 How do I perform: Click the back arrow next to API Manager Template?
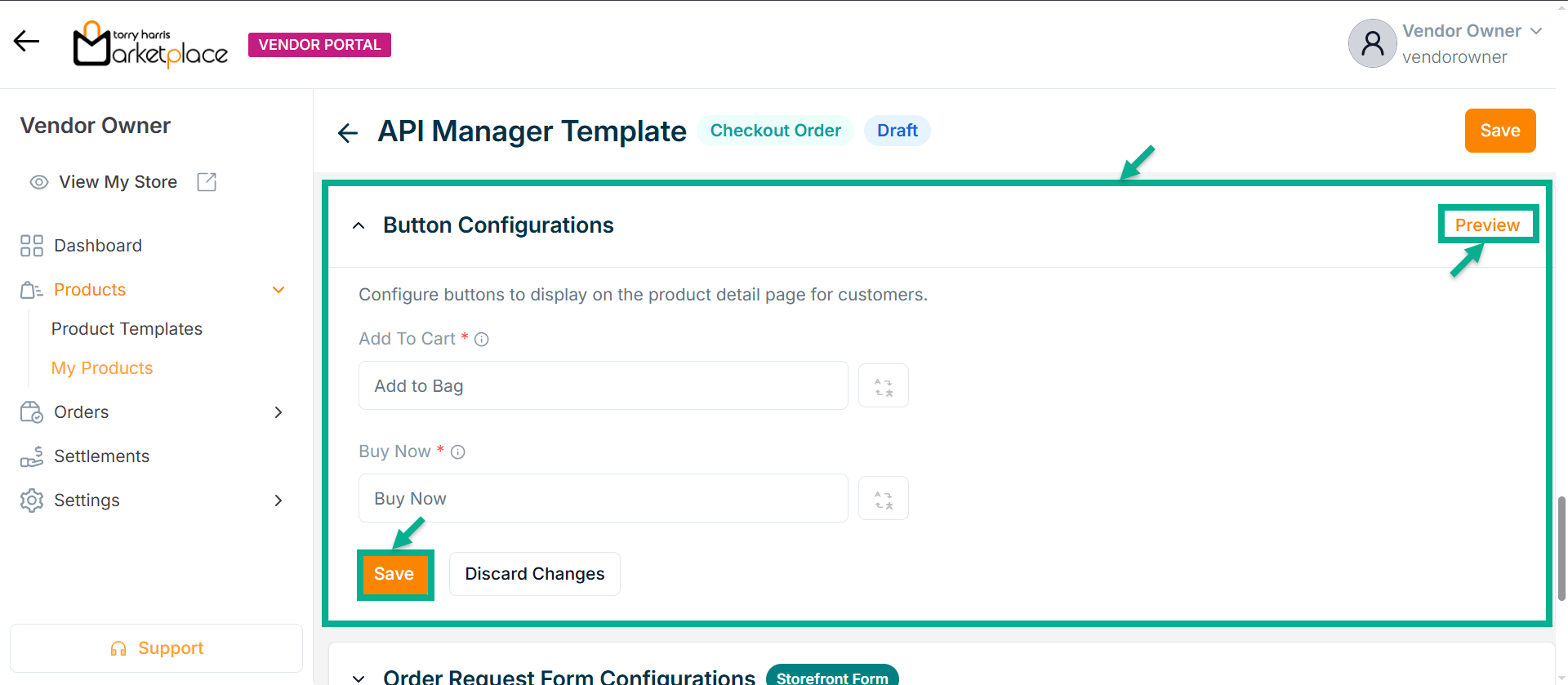pos(348,132)
